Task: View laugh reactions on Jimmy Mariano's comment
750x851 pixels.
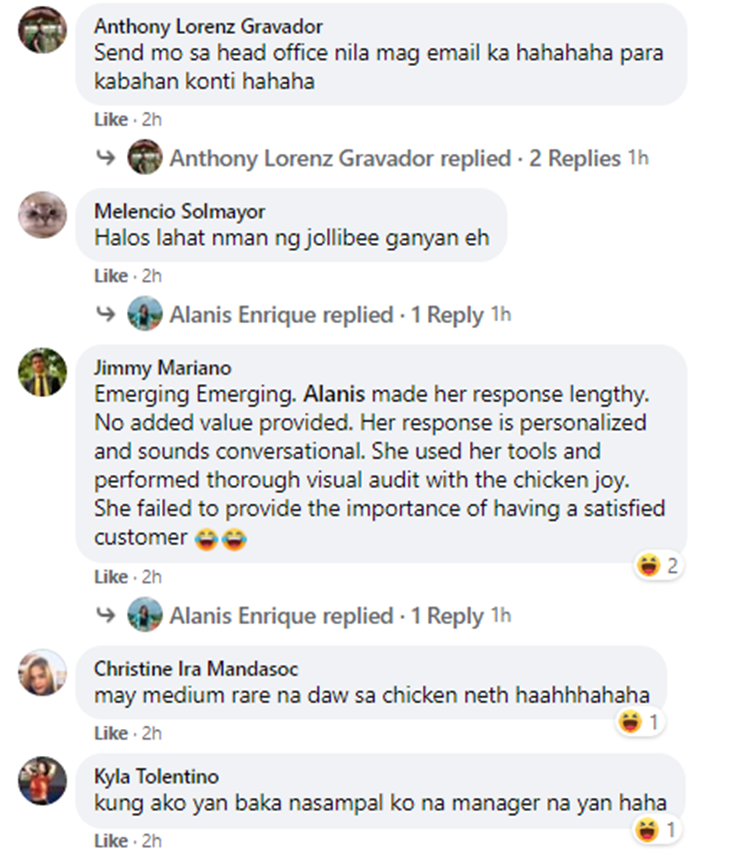Action: point(659,566)
